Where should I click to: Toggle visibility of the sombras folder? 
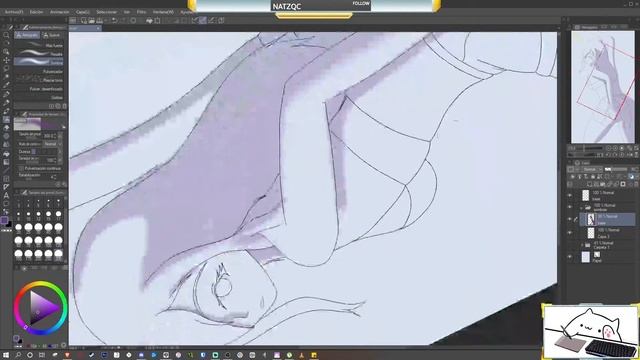(570, 207)
